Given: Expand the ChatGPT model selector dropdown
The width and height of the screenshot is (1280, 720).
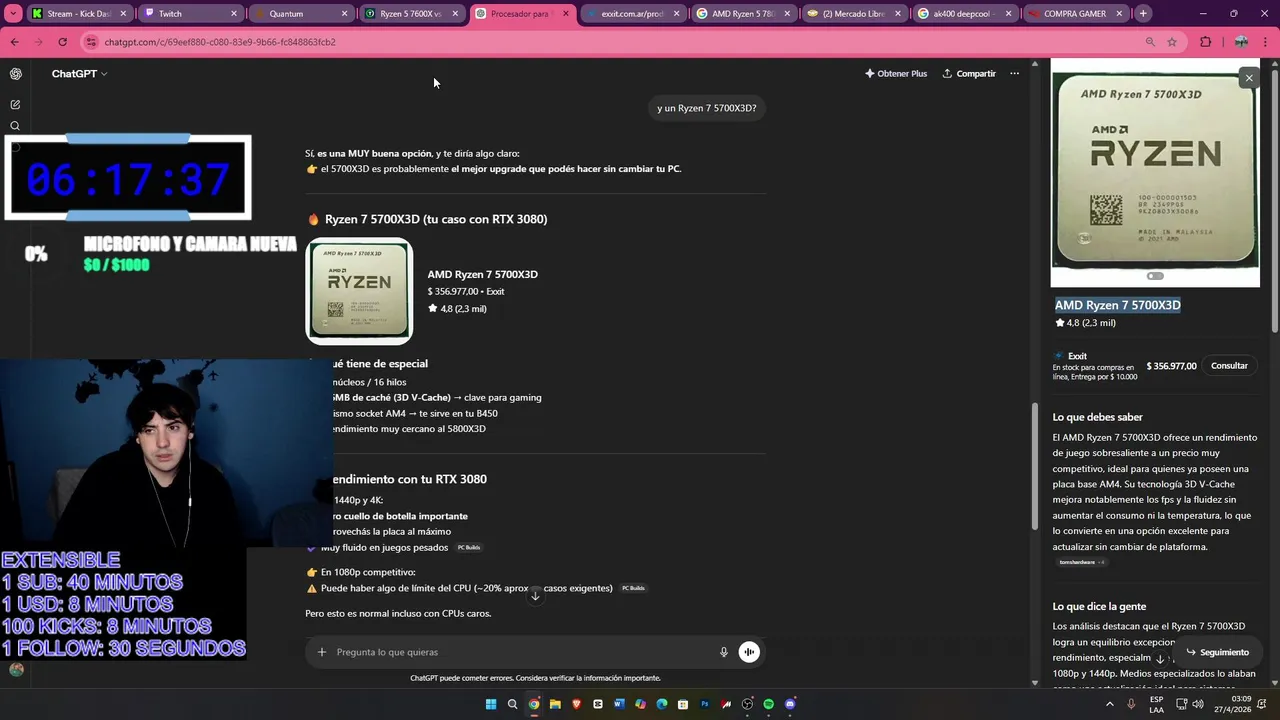Looking at the screenshot, I should (79, 74).
